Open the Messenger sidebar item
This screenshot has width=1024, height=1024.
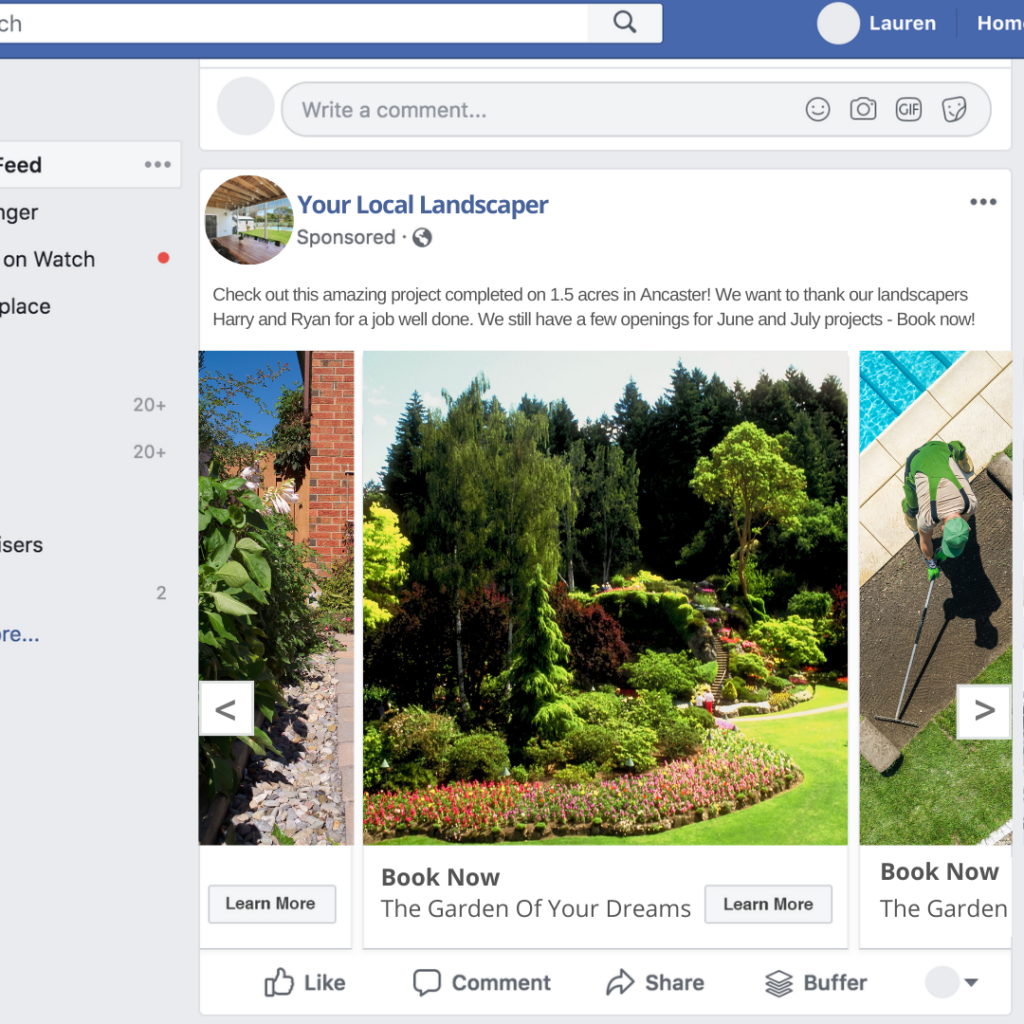point(19,212)
